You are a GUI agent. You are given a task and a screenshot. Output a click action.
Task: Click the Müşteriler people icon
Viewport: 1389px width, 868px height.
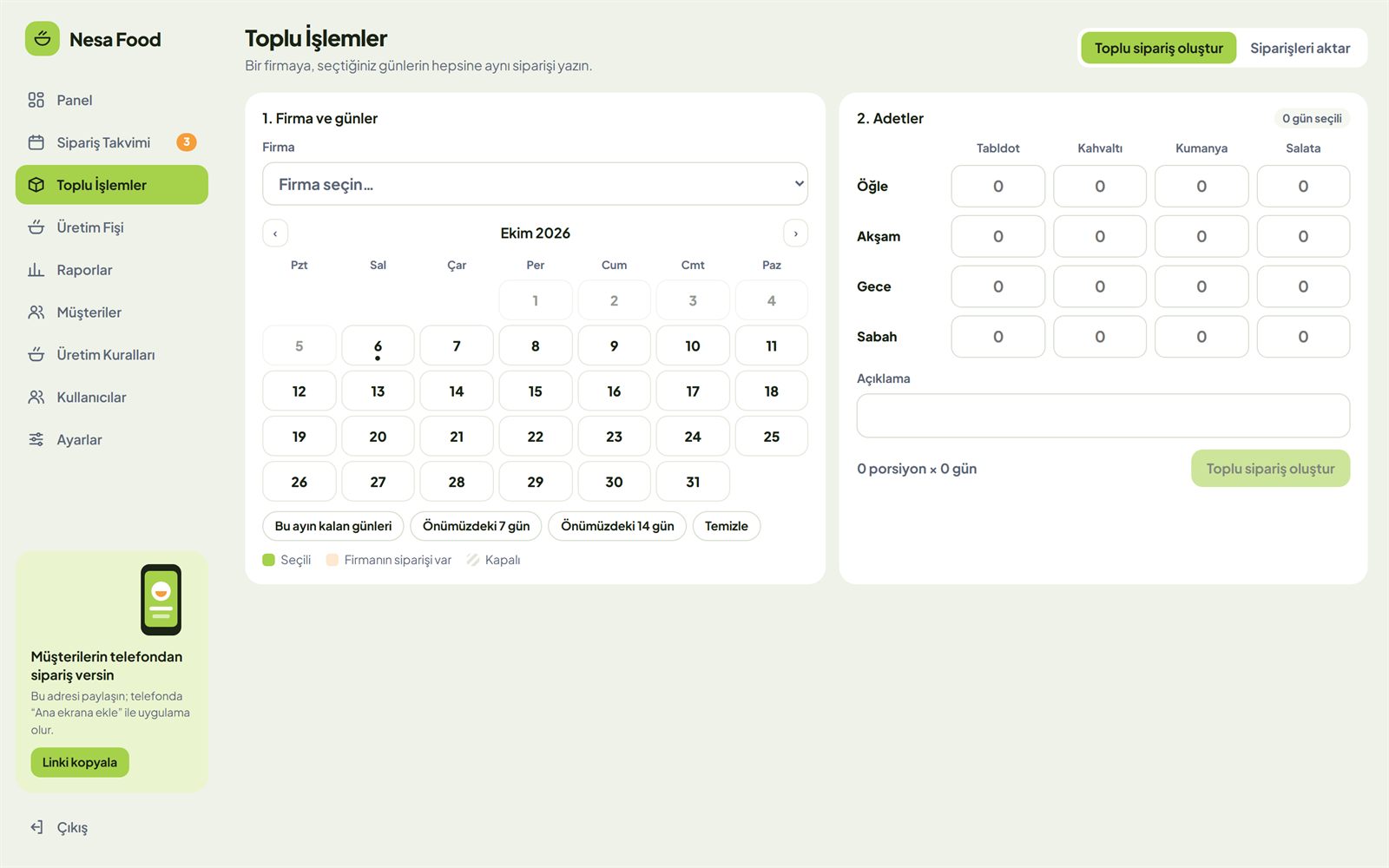pos(36,312)
